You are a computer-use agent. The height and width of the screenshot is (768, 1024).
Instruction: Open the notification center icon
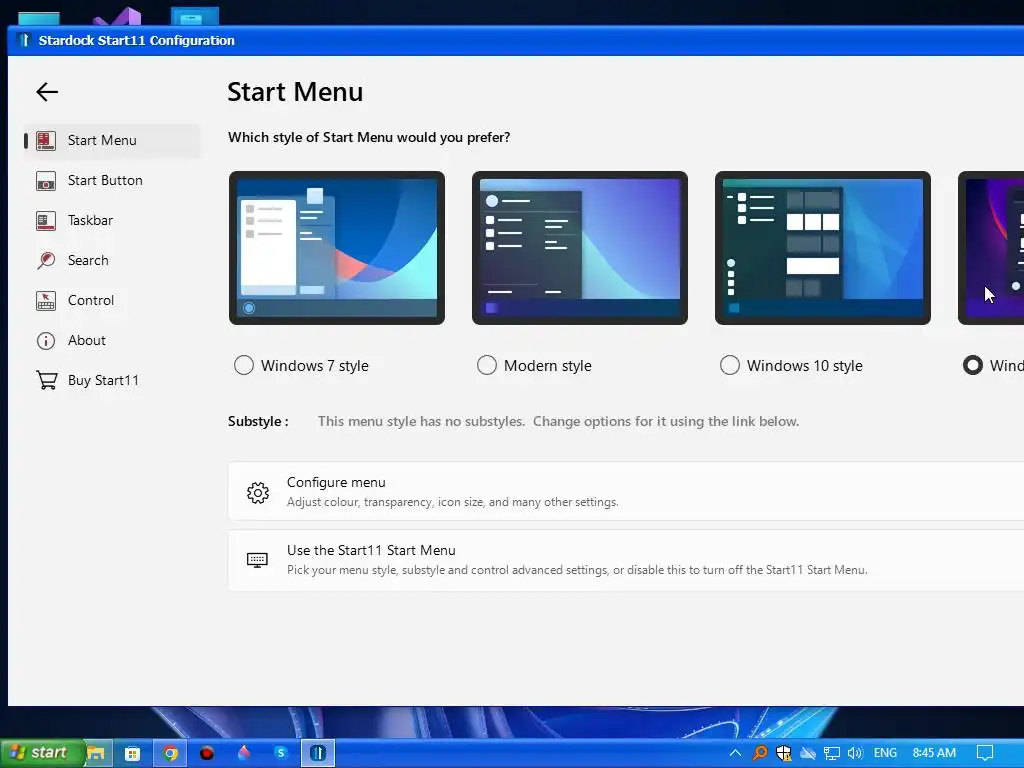(985, 753)
